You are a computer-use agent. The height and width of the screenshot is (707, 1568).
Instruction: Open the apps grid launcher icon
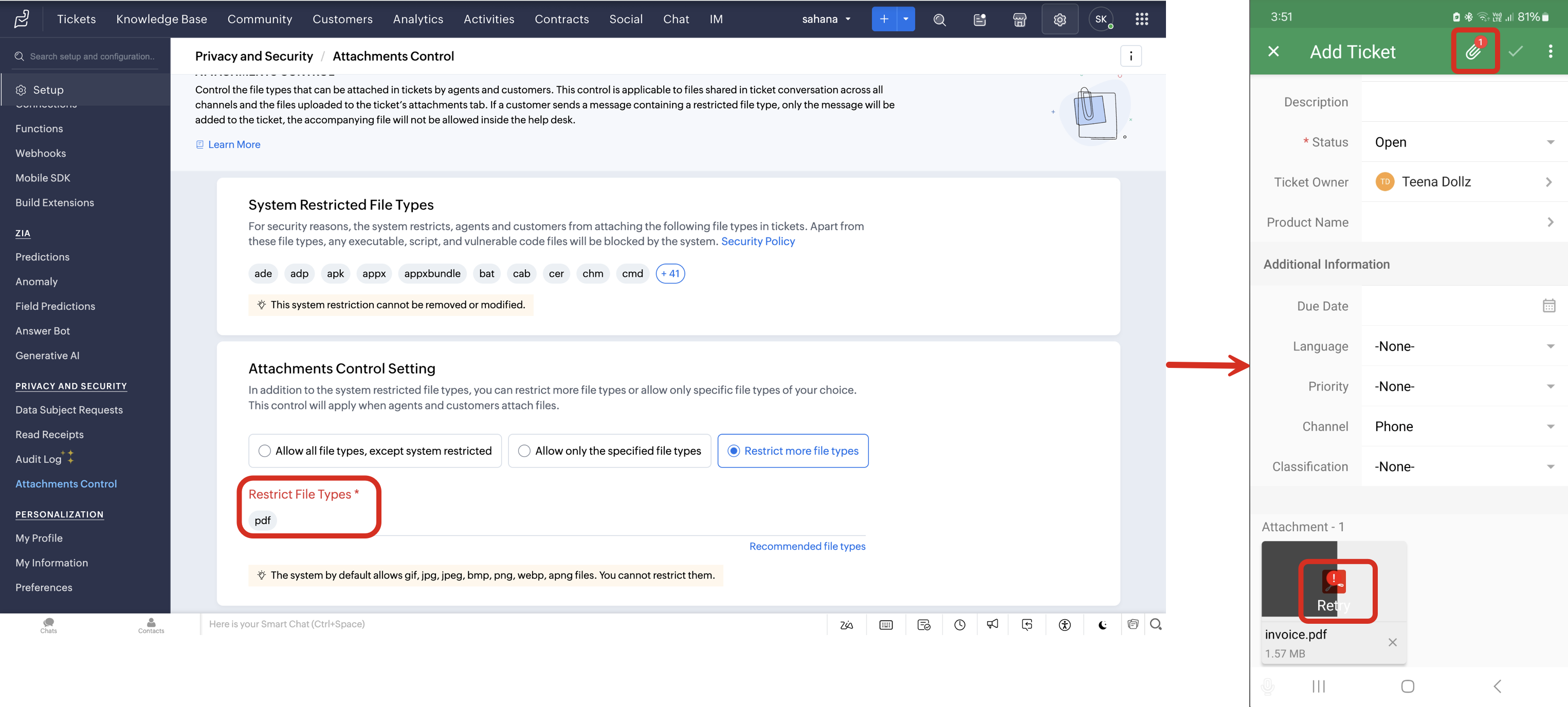click(1141, 20)
